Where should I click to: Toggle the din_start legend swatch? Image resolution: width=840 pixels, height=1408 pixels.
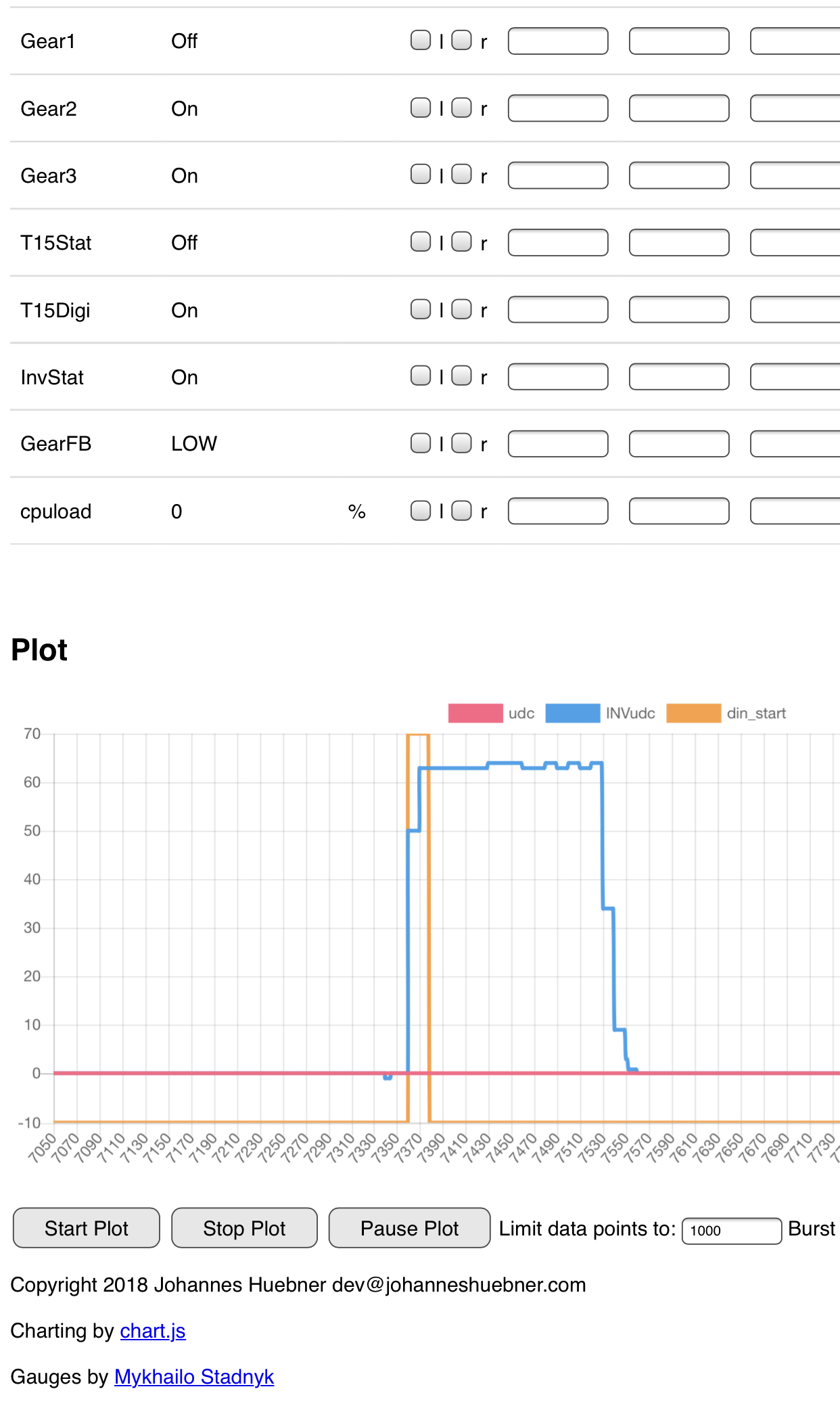click(693, 713)
